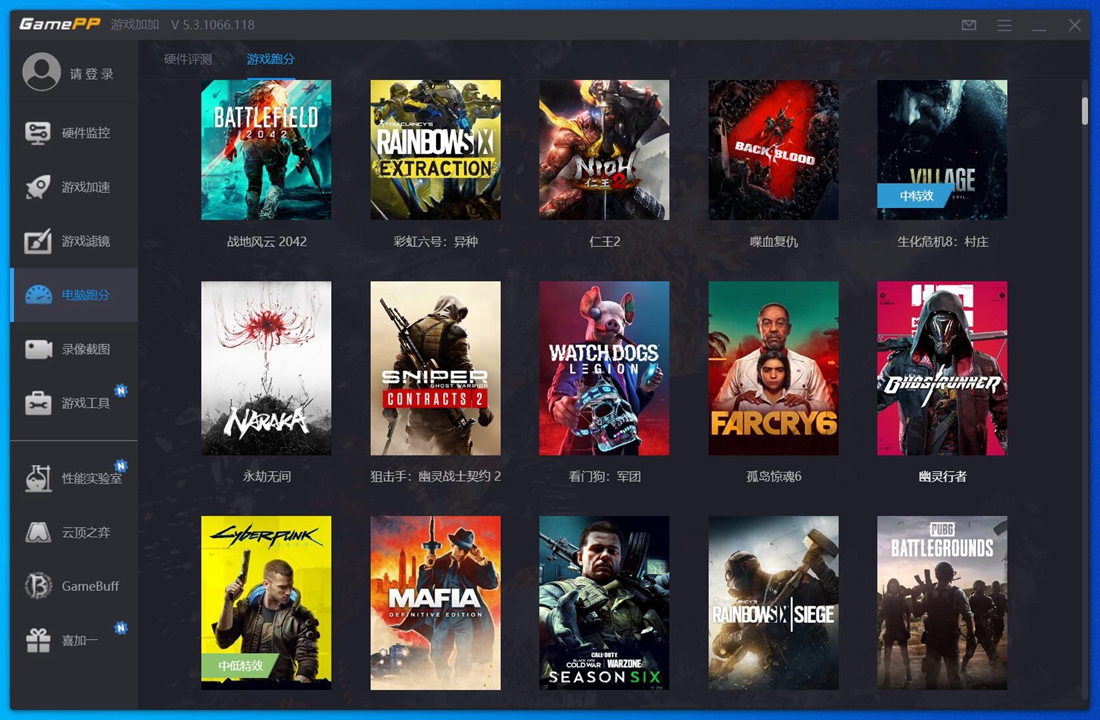
Task: Select the Rainbow Six Siege cover
Action: [773, 603]
